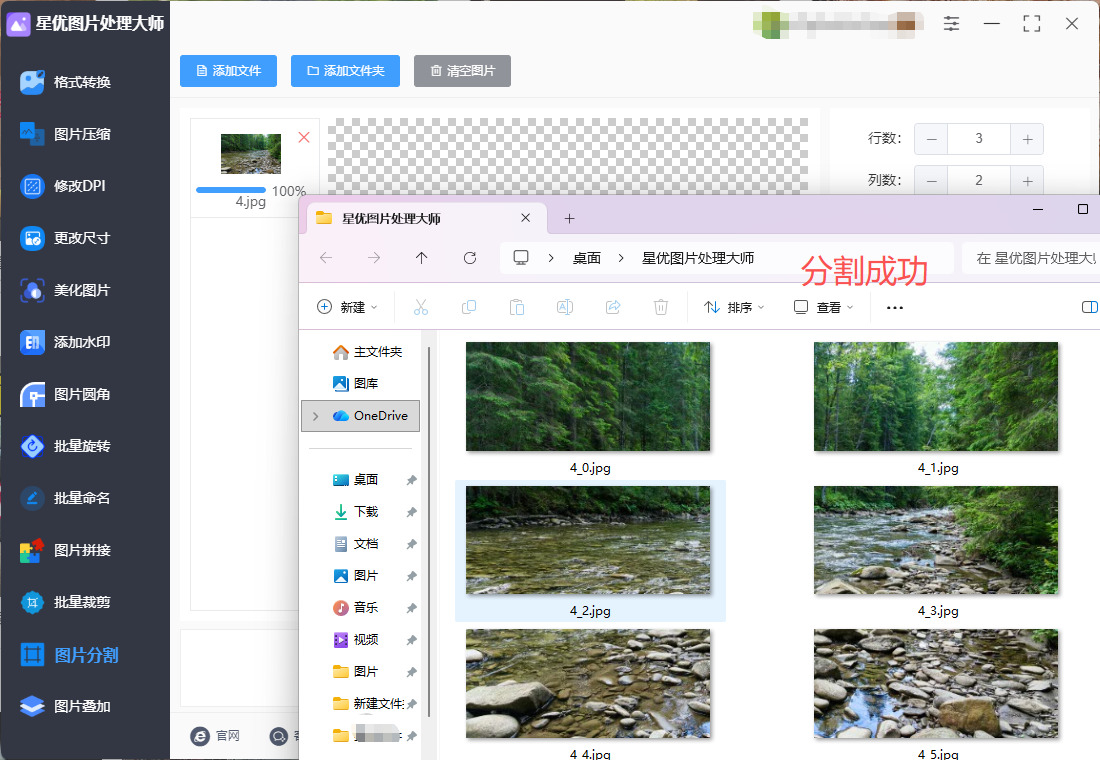Select the 批量旋转 batch rotate tool
Image resolution: width=1100 pixels, height=760 pixels.
(81, 446)
